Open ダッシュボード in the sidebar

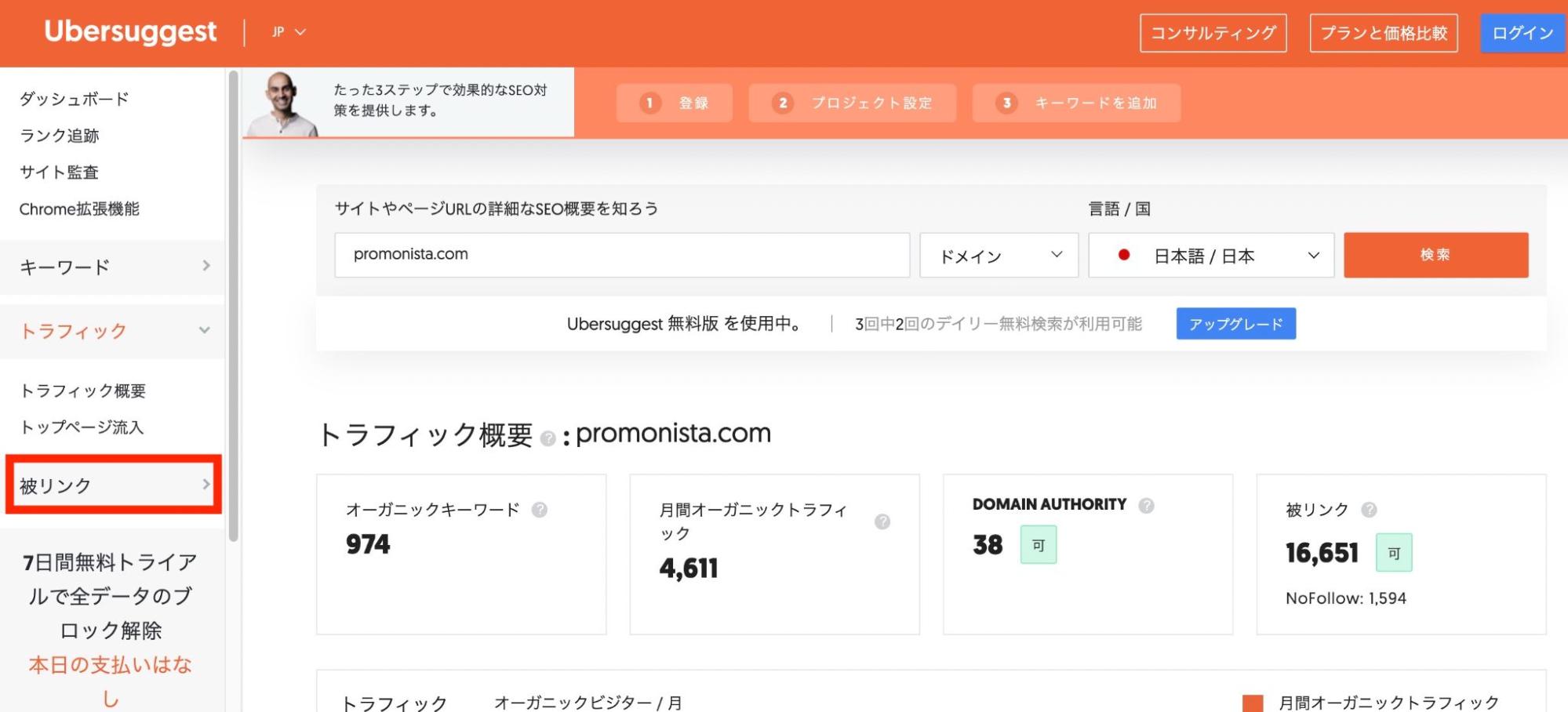tap(74, 99)
